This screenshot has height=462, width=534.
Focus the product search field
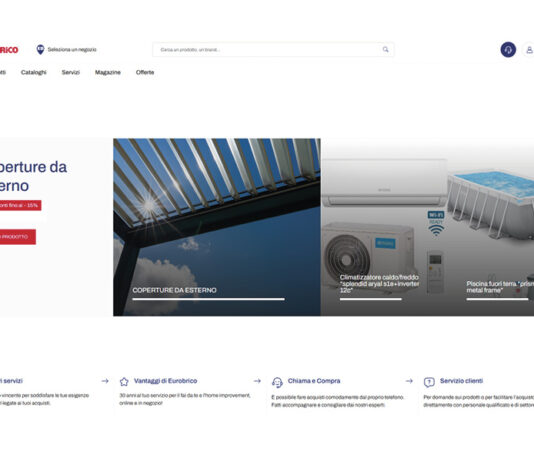tap(273, 50)
